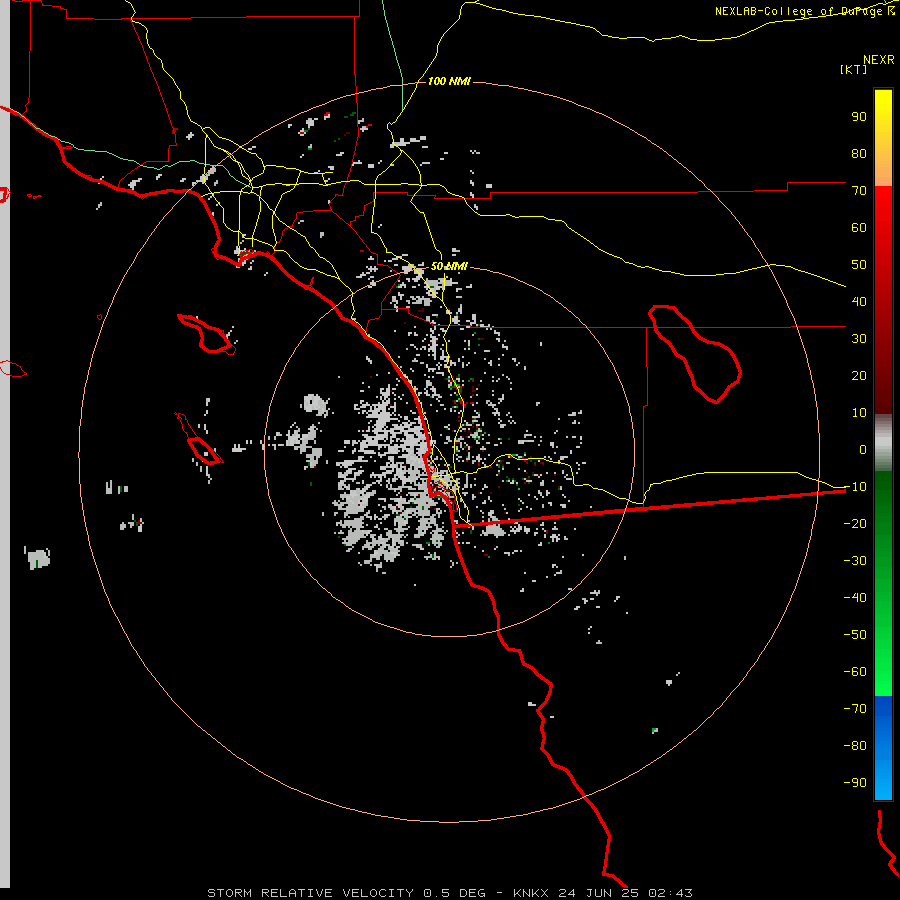Select the -10 value on velocity scale
Image resolution: width=900 pixels, height=900 pixels.
[855, 487]
